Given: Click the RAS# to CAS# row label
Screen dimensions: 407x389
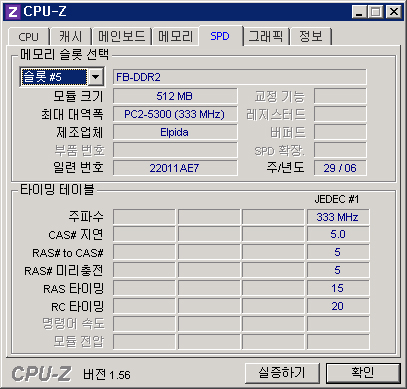Looking at the screenshot, I should point(68,253).
